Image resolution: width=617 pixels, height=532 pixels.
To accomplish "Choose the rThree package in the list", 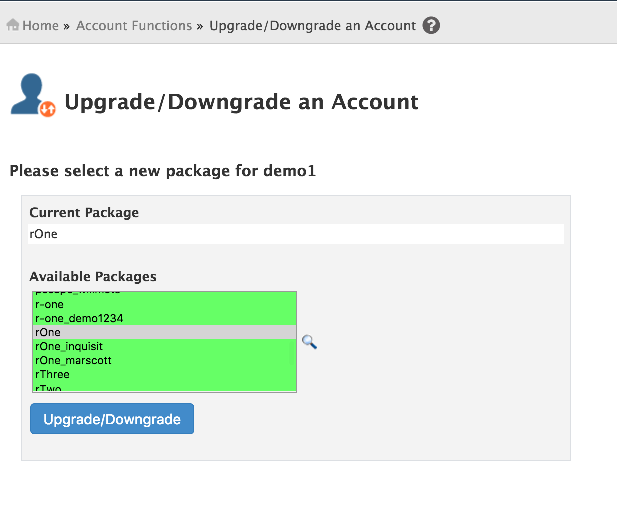I will tap(54, 374).
